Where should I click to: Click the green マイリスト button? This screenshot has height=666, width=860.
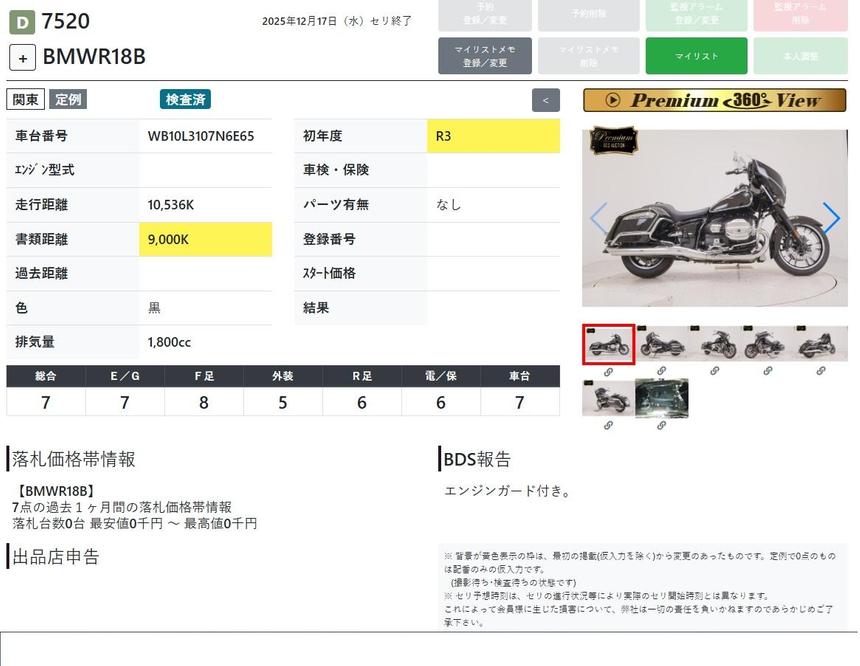696,56
